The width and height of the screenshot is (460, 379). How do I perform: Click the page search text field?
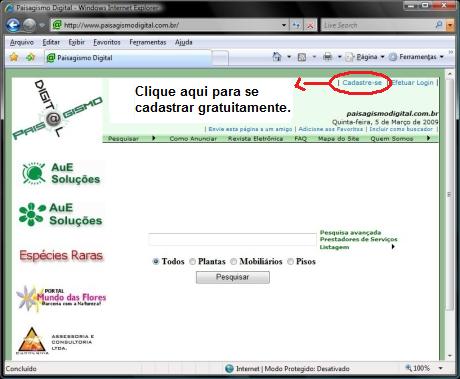232,239
